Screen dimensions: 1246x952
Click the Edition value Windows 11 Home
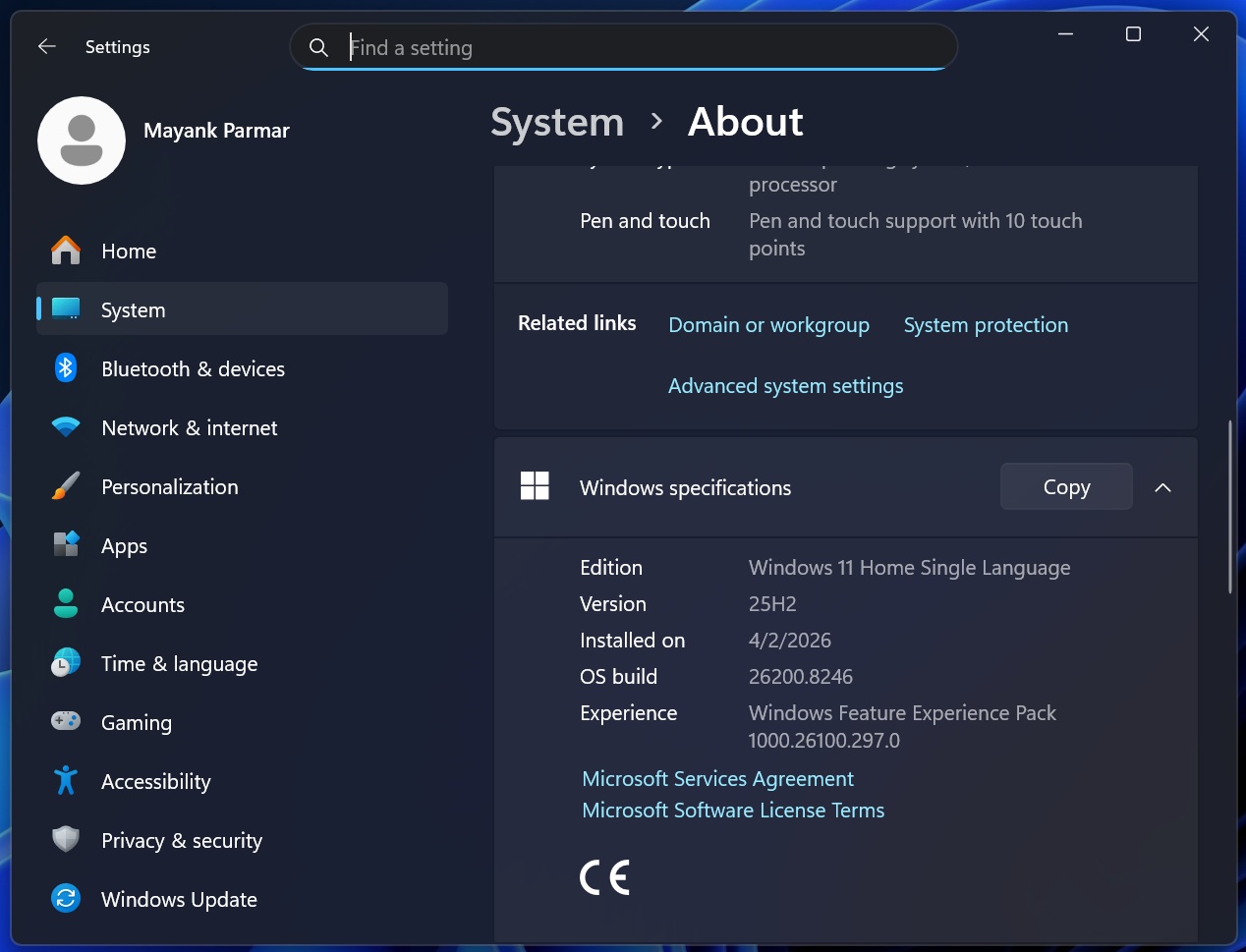(909, 568)
